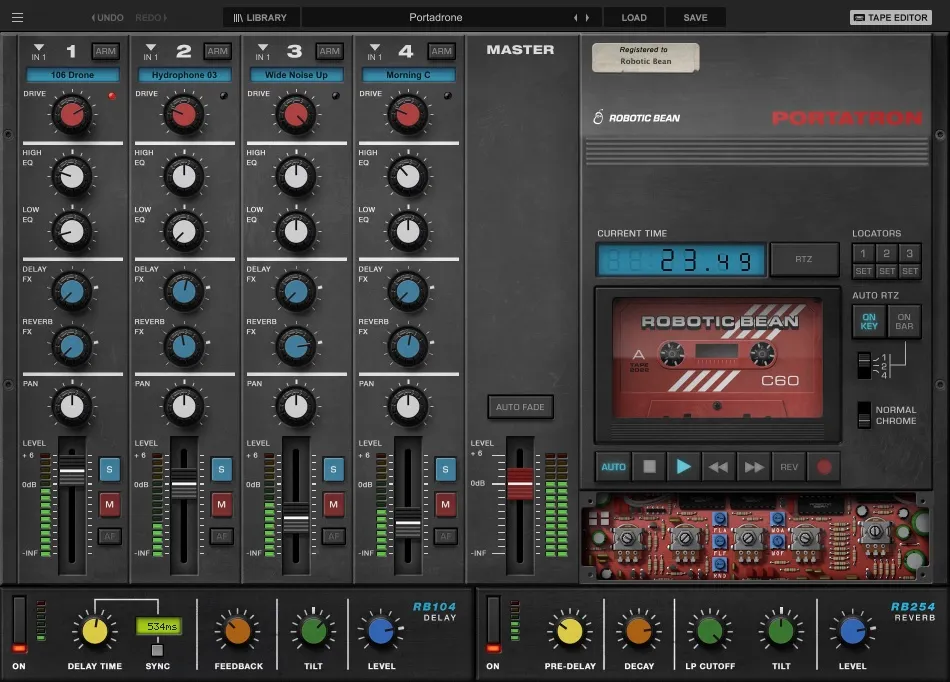Click the RTZ button
Viewport: 950px width, 682px height.
(x=804, y=259)
